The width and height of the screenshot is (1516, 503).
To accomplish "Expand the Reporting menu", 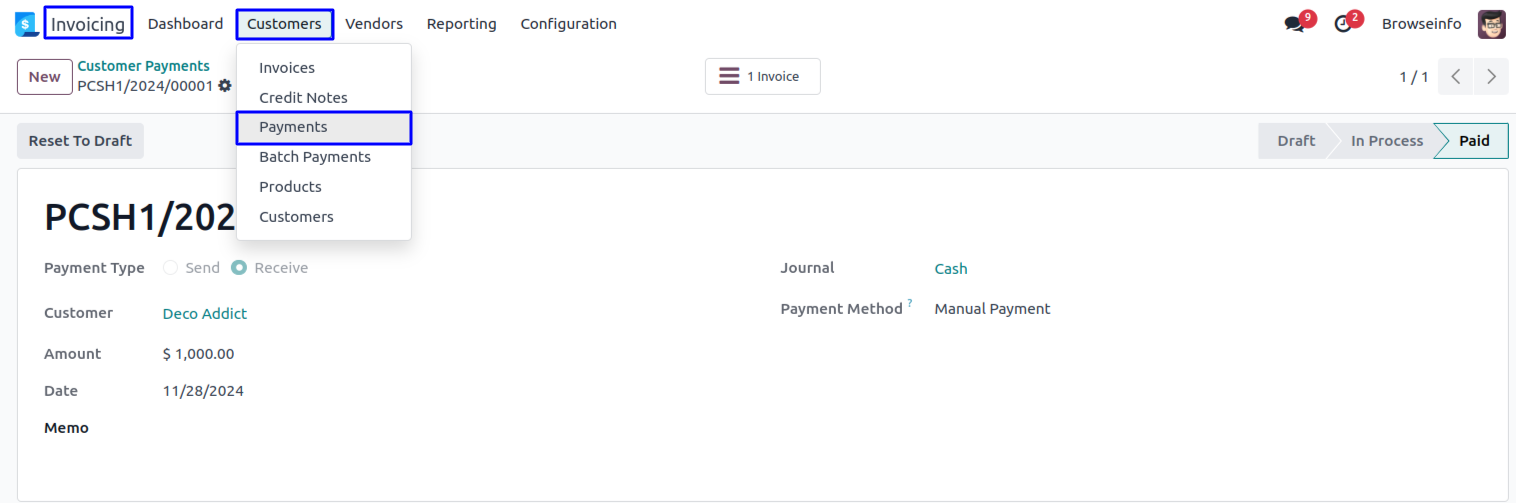I will [461, 24].
